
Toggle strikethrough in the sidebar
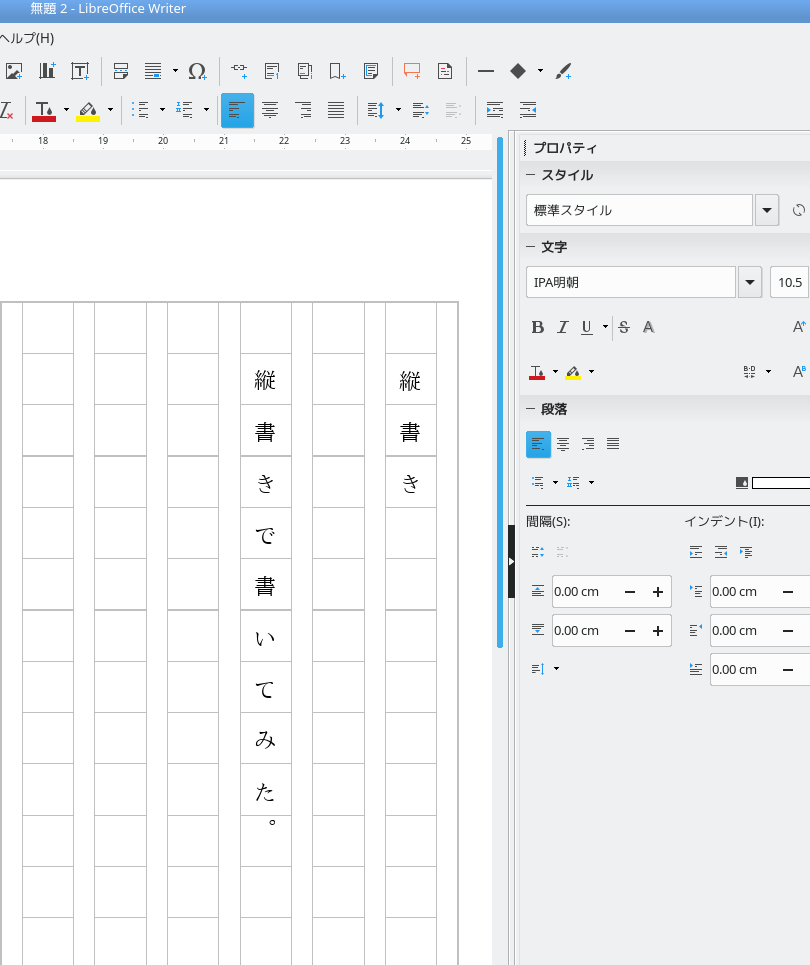click(x=624, y=327)
